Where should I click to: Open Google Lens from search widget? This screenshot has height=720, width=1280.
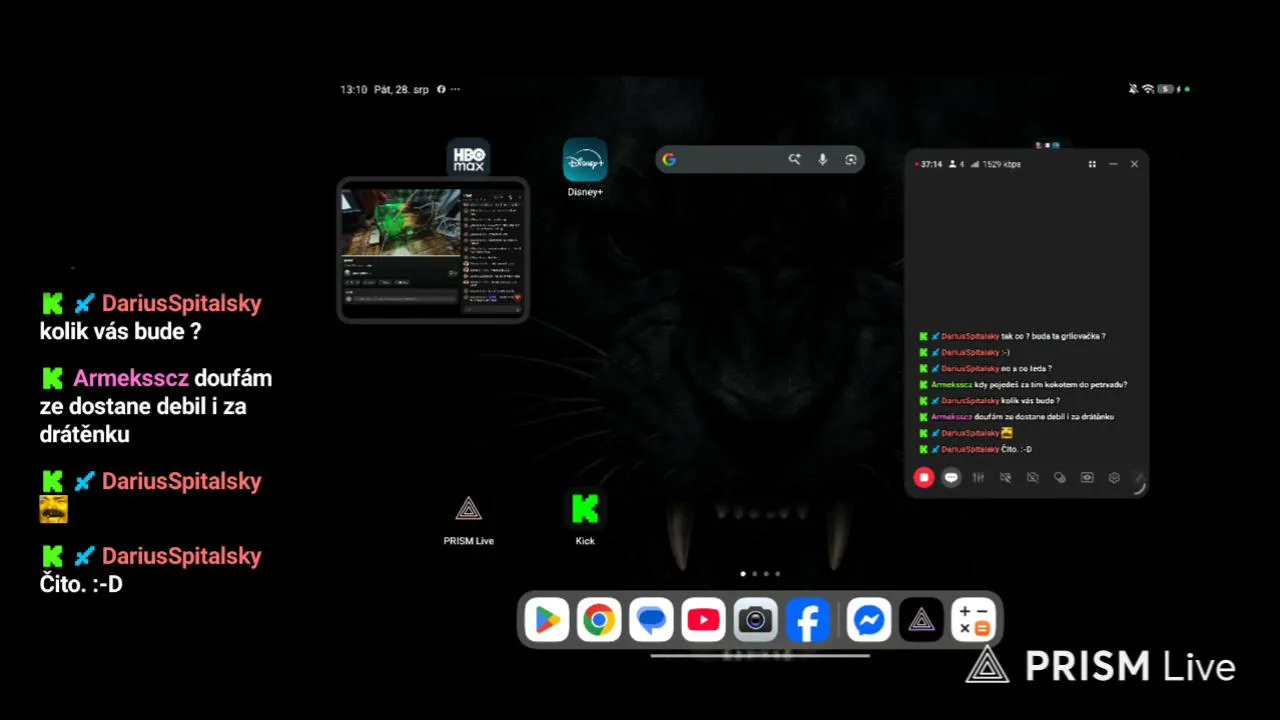[x=851, y=159]
